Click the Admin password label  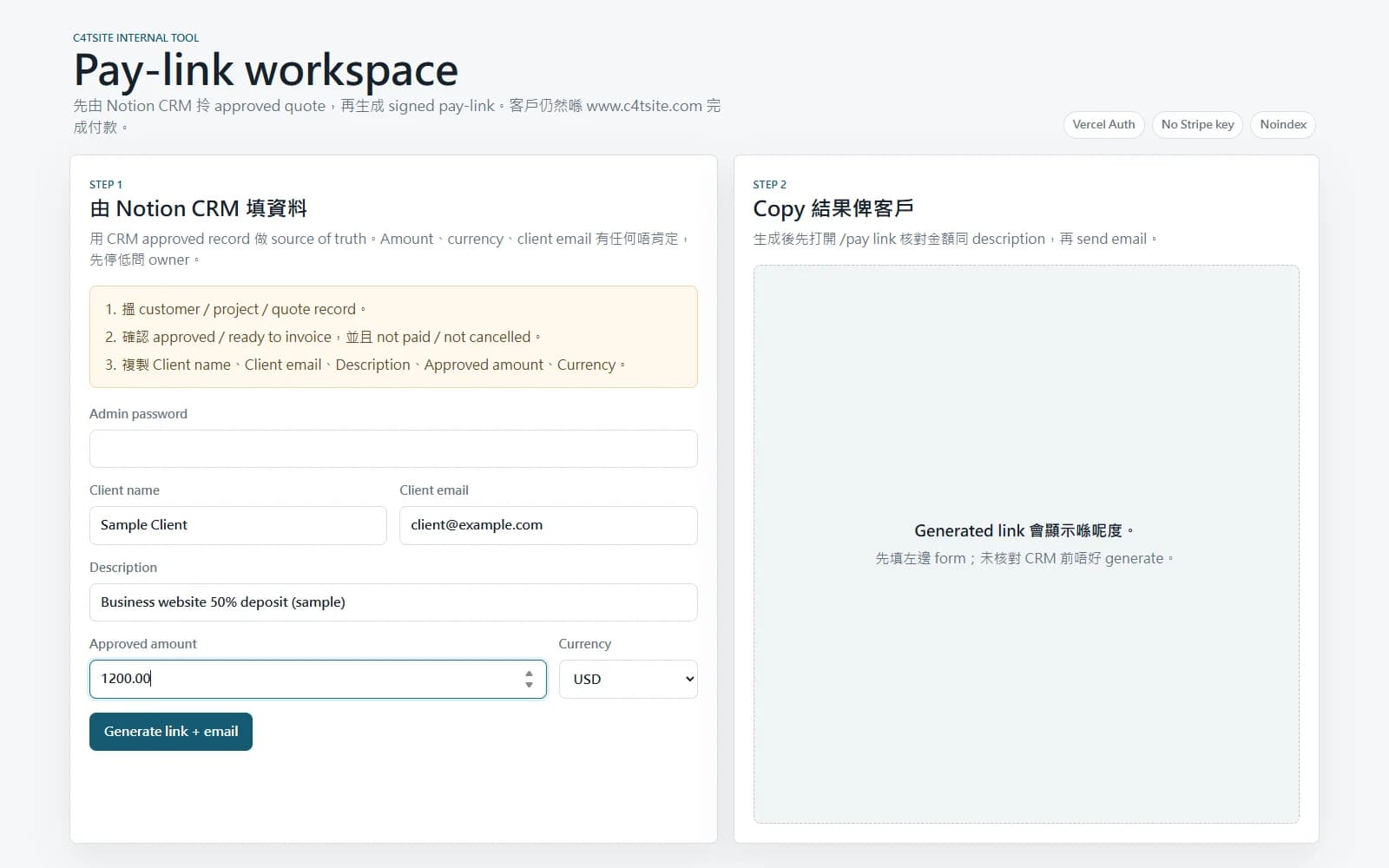[138, 414]
